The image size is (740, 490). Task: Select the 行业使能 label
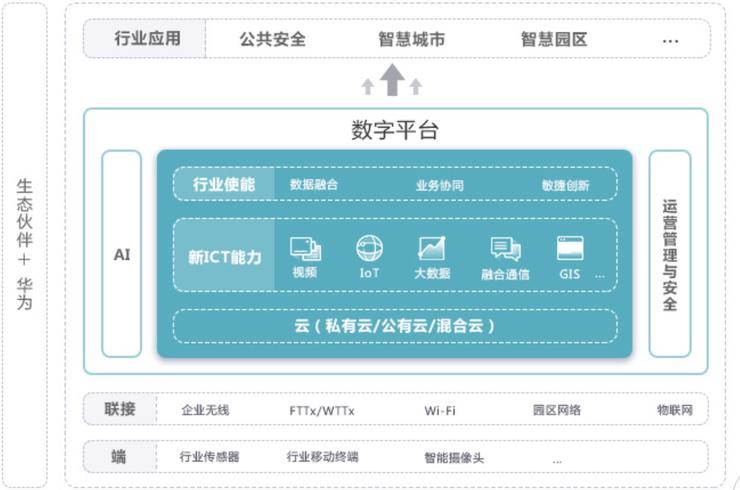point(224,184)
